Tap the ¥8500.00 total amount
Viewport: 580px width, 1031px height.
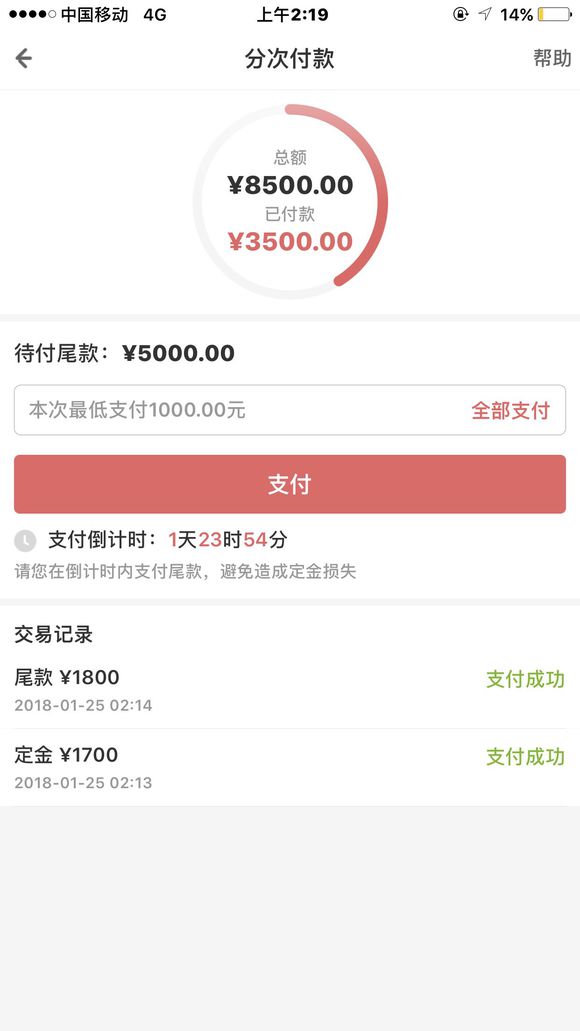[290, 185]
